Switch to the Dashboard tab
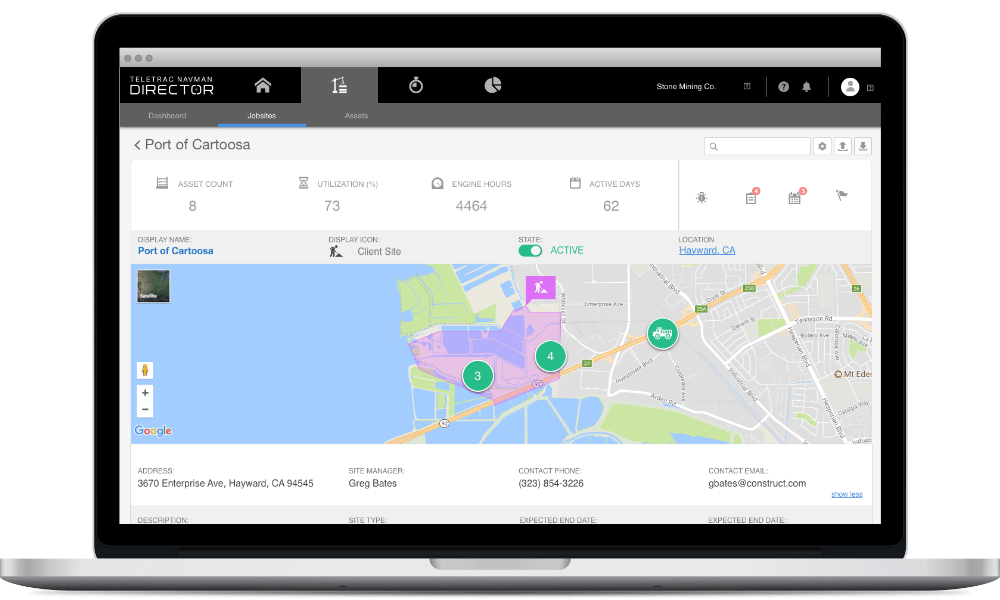 167,116
